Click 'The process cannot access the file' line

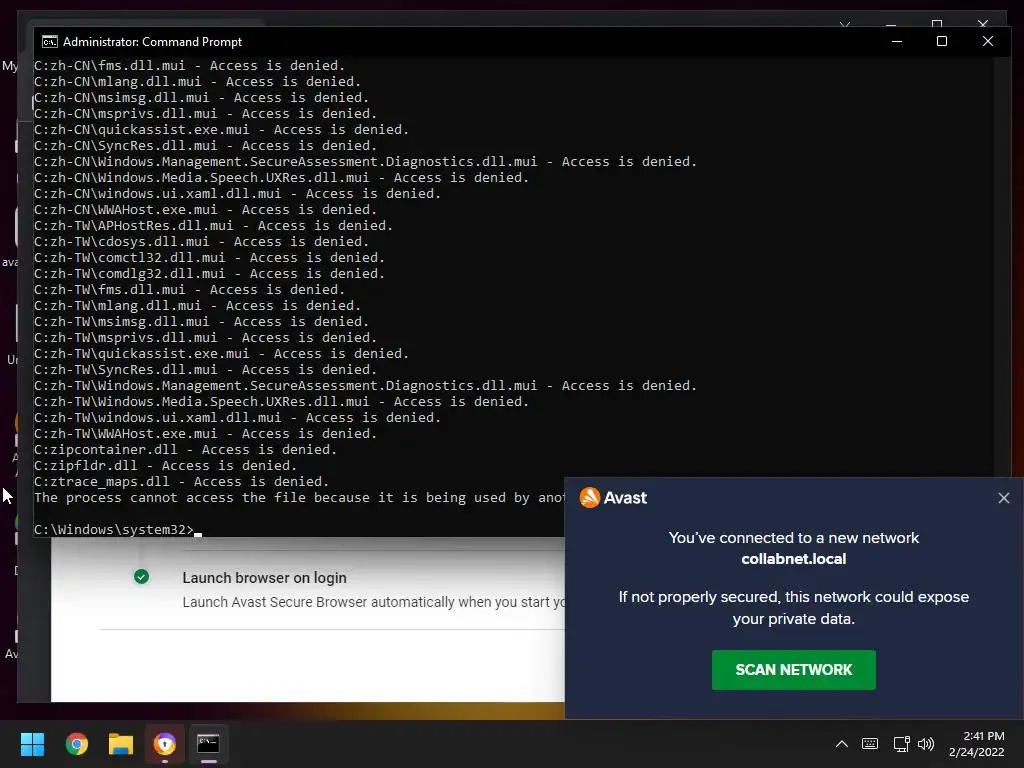click(299, 498)
